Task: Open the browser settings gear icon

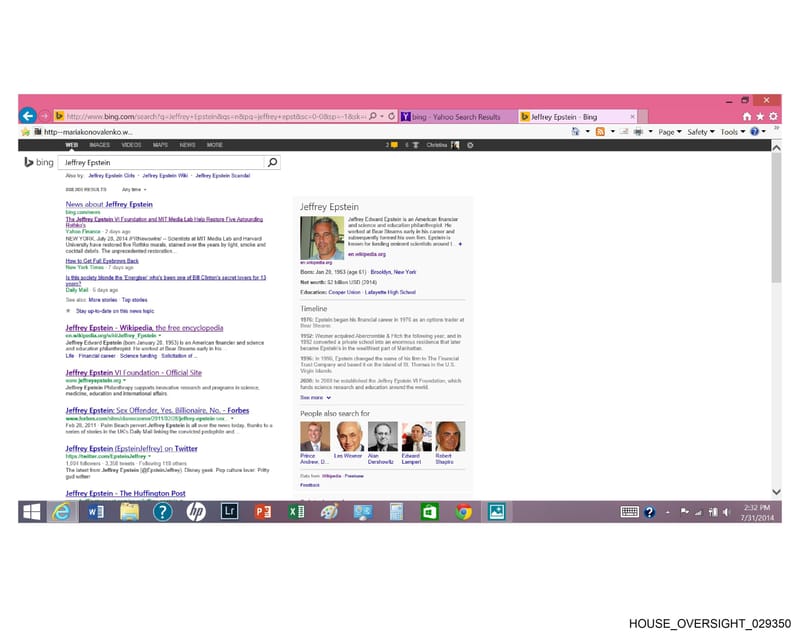Action: click(x=773, y=116)
